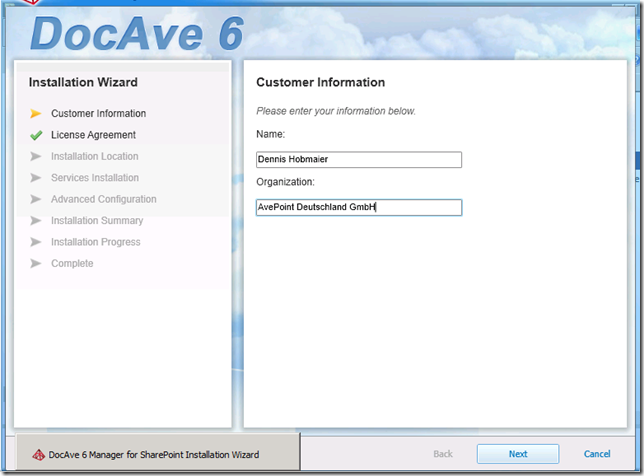Focus the Name input field
This screenshot has width=644, height=476.
pos(359,159)
